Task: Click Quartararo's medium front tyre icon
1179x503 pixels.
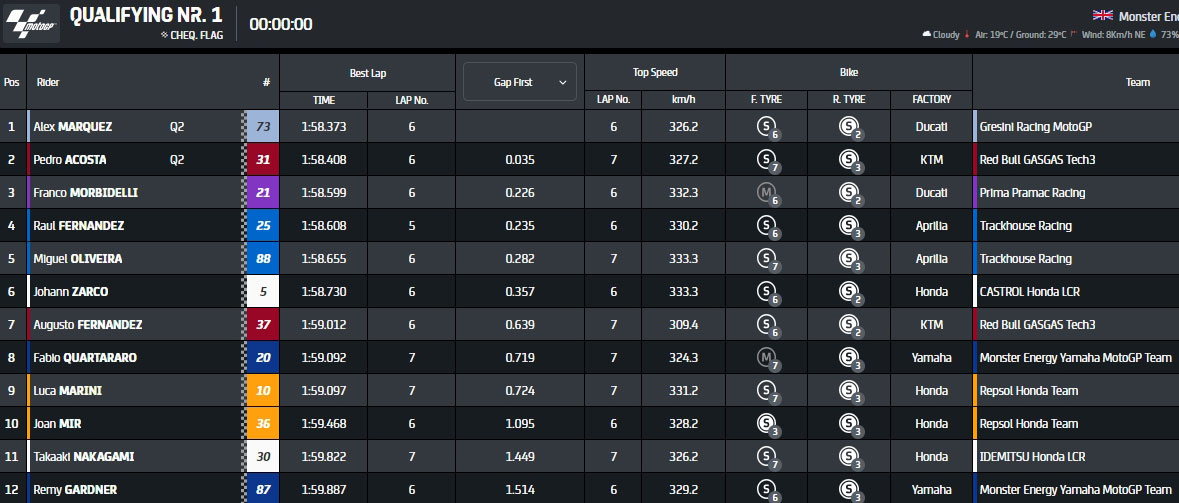Action: click(x=767, y=358)
